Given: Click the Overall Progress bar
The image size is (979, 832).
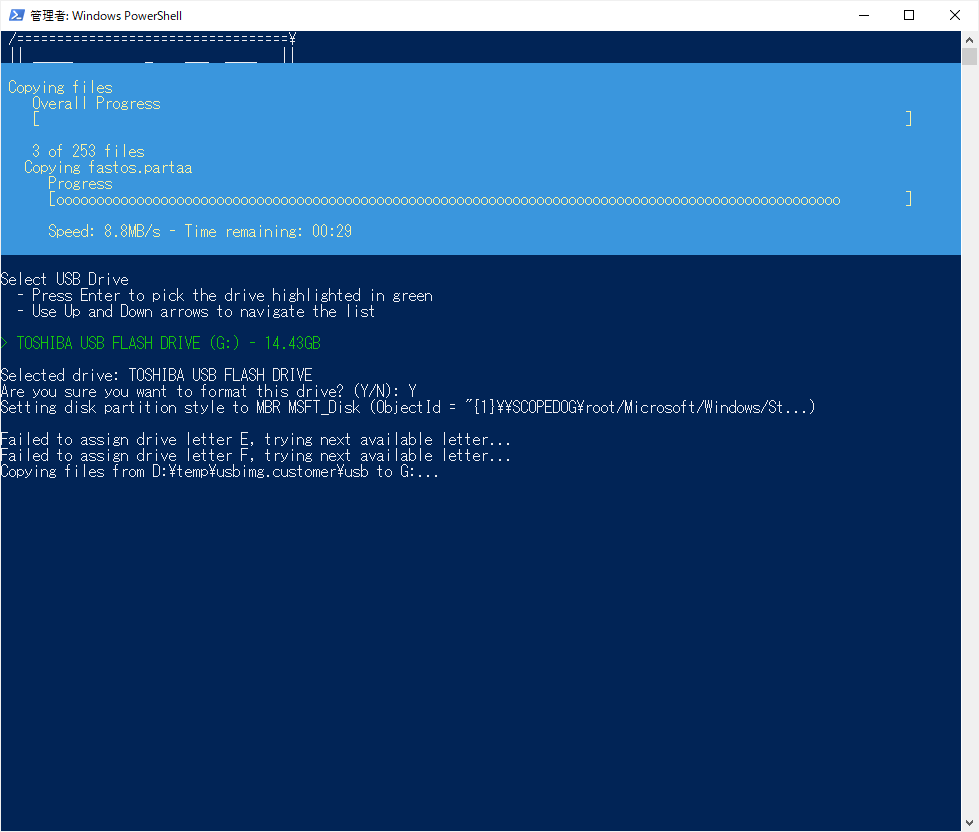Looking at the screenshot, I should coord(472,119).
